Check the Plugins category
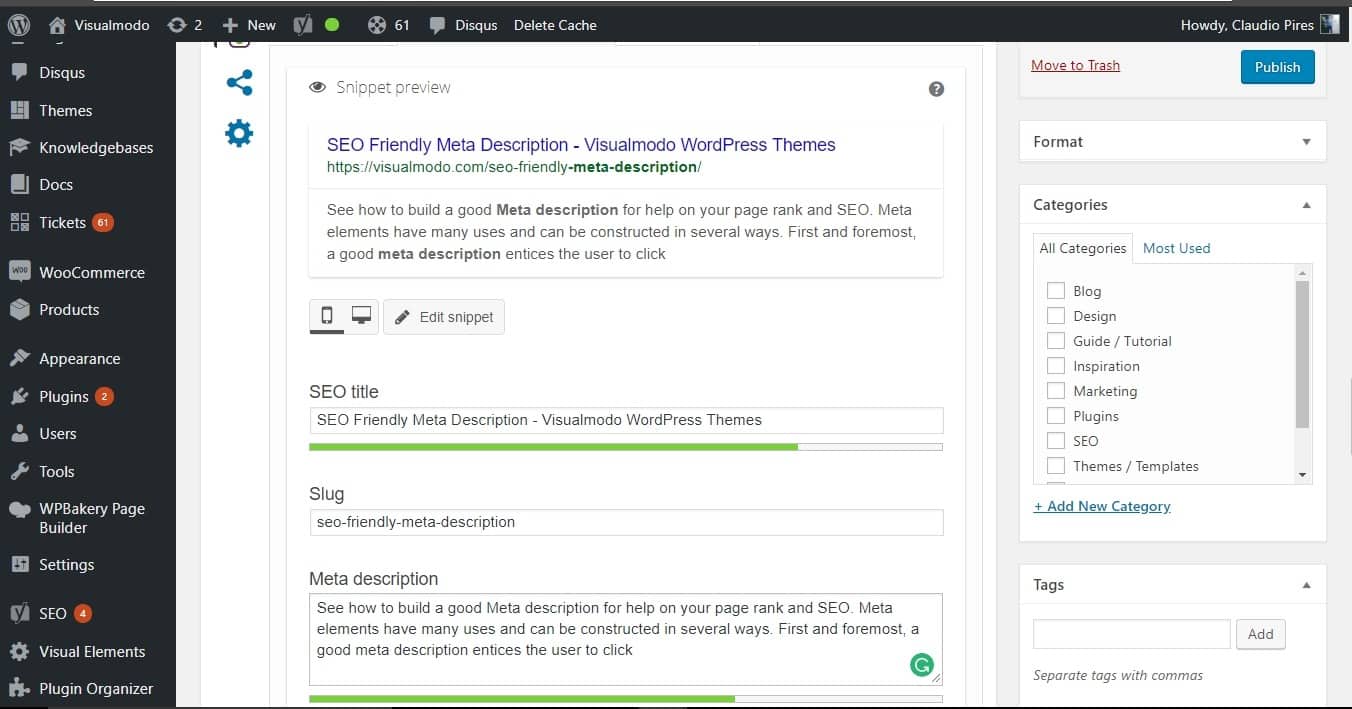This screenshot has width=1352, height=709. [x=1056, y=416]
